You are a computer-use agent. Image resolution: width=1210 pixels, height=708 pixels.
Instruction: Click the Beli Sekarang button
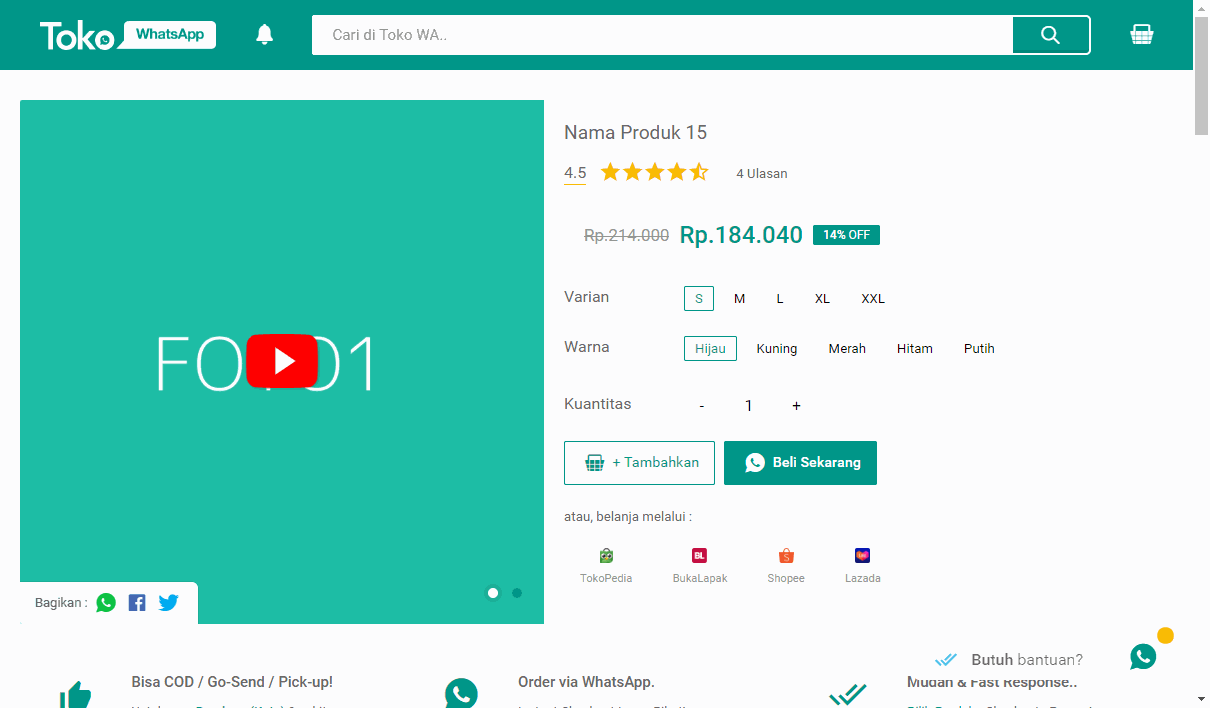[800, 462]
